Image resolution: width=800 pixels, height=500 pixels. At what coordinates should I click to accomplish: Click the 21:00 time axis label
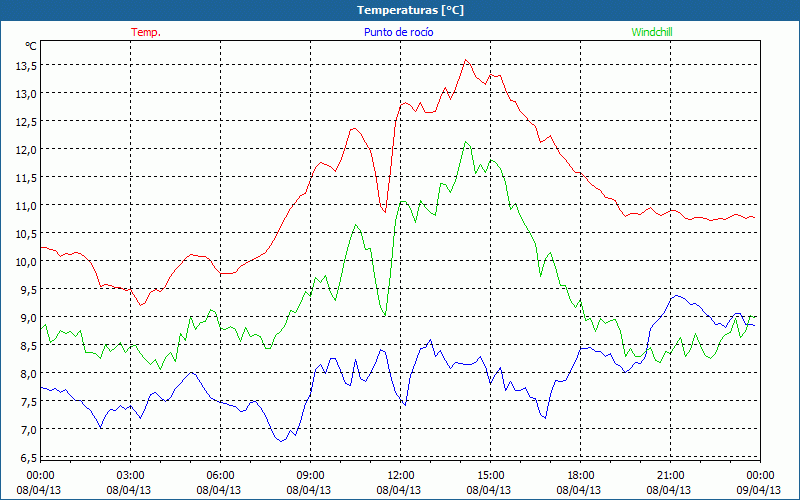point(670,476)
